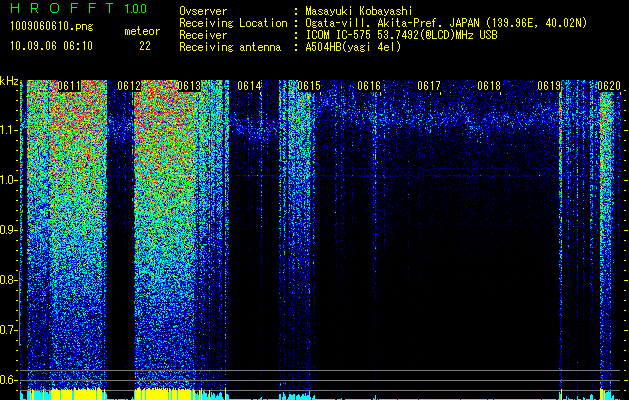Click the Receiving antenna label

coord(230,47)
